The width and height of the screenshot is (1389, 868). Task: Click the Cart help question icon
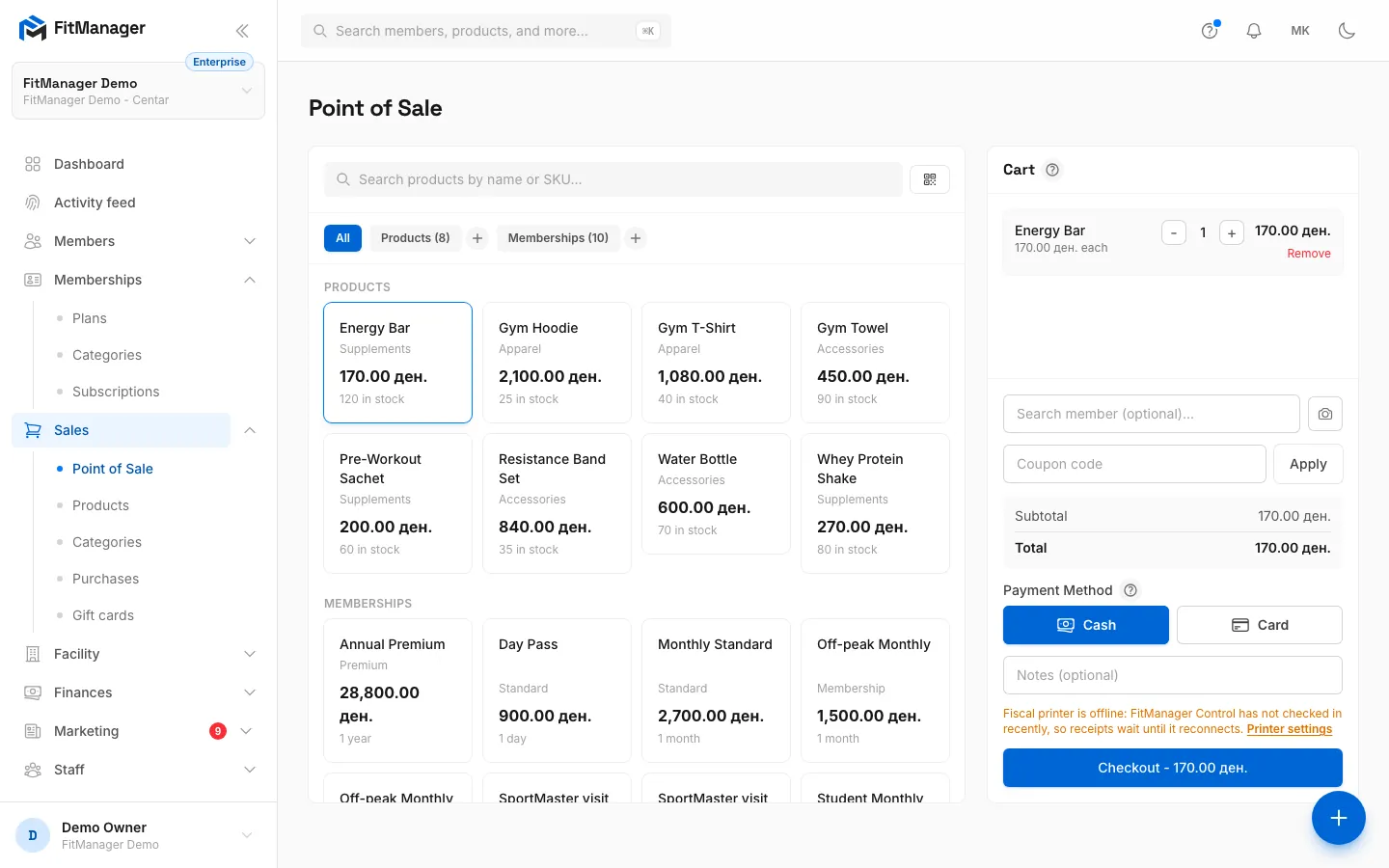(x=1052, y=170)
